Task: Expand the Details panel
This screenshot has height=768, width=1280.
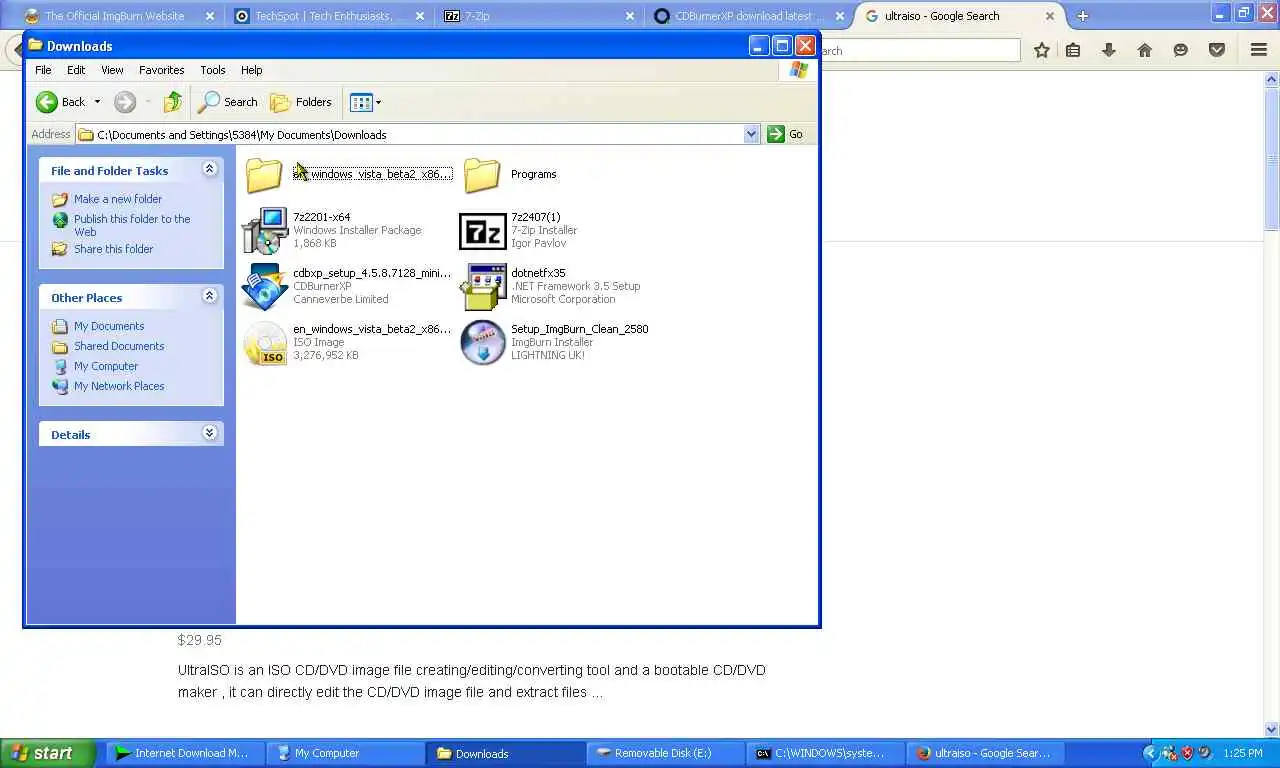Action: pyautogui.click(x=209, y=433)
